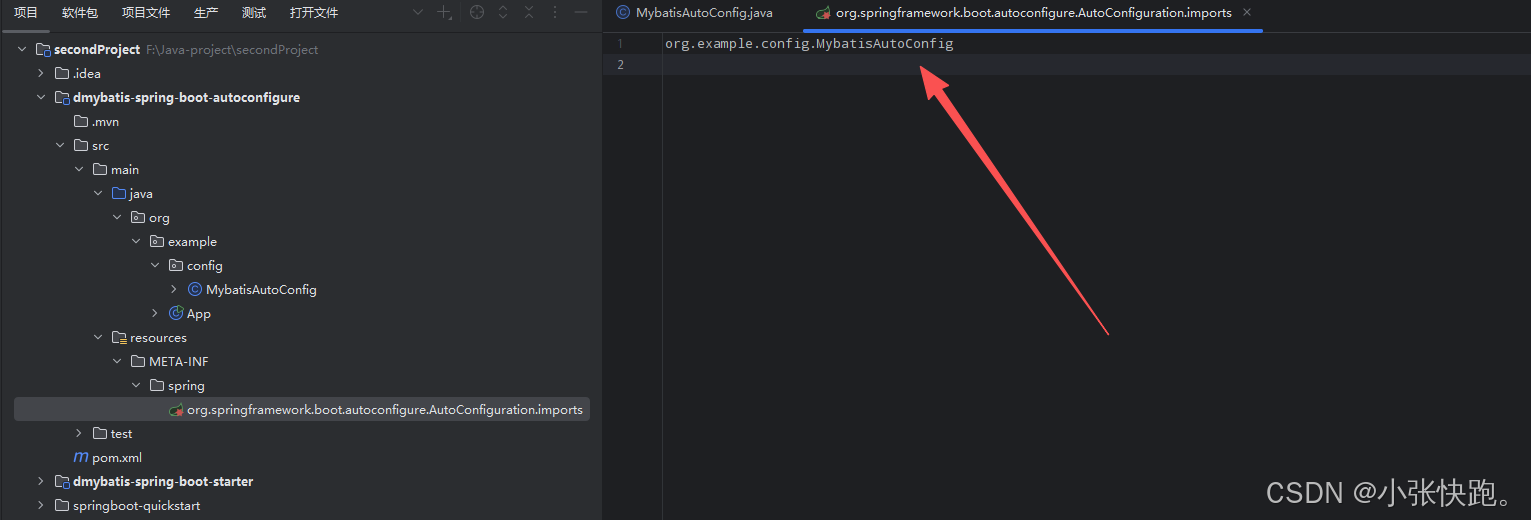Click line number 2 in gutter

click(x=620, y=65)
